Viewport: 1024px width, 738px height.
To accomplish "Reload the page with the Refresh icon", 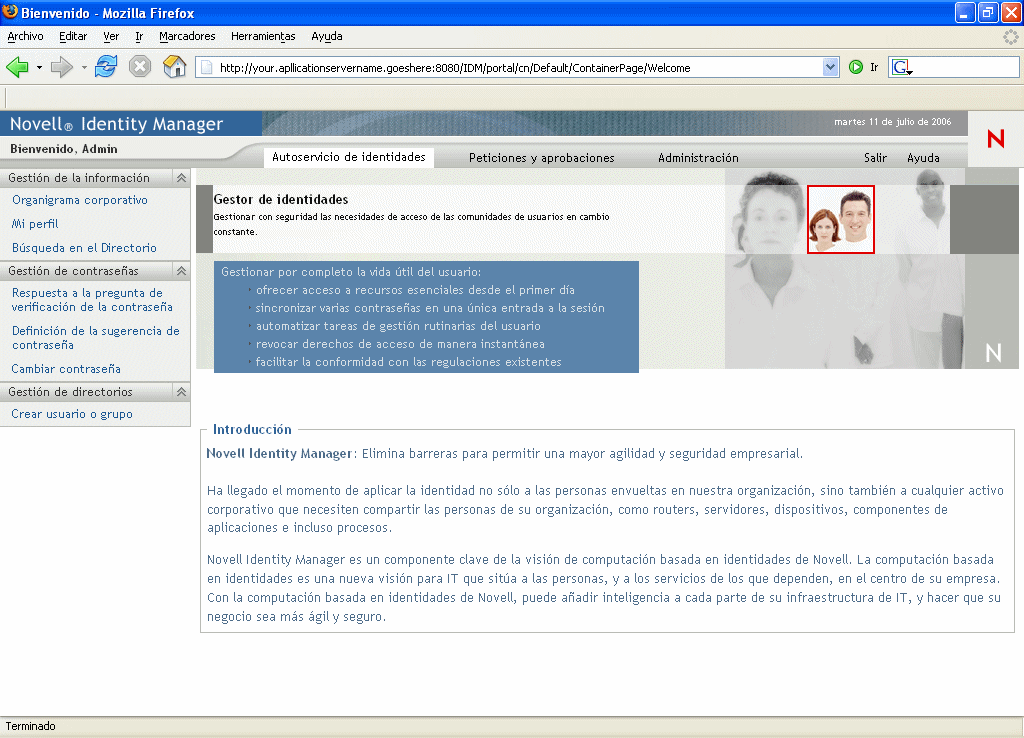I will pyautogui.click(x=106, y=66).
